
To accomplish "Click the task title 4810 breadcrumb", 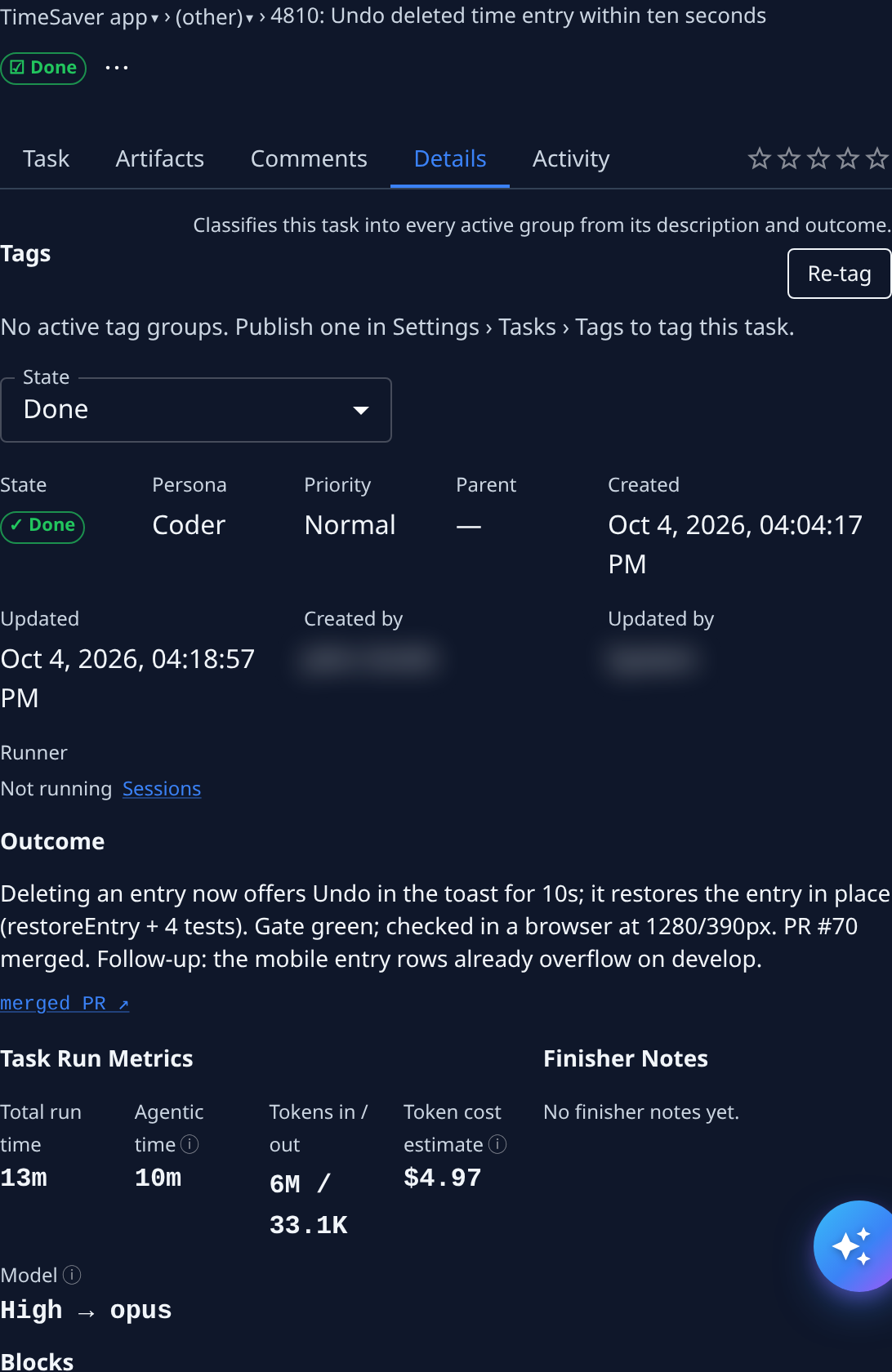I will point(518,16).
